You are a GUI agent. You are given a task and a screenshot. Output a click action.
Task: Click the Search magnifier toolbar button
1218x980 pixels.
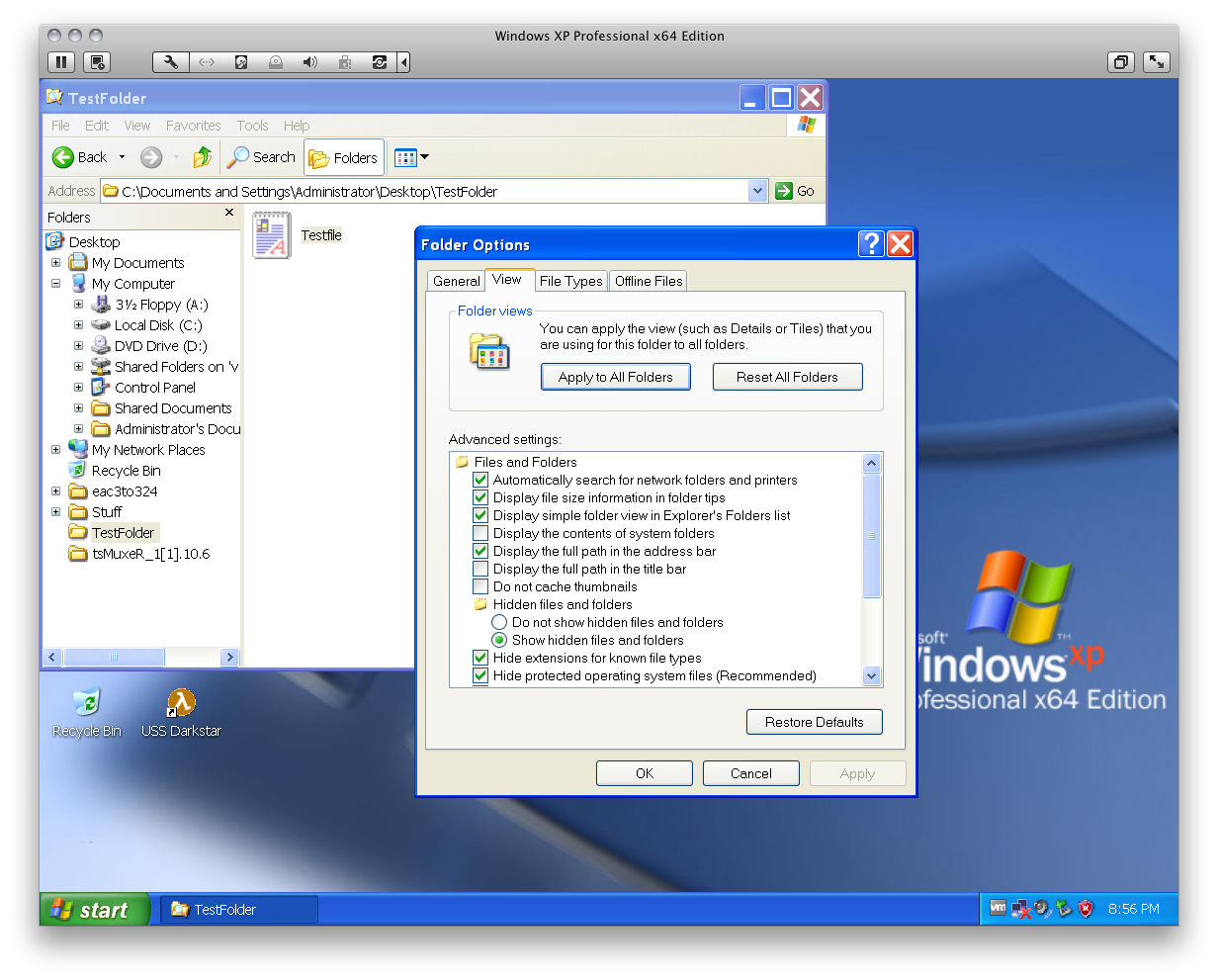coord(261,157)
